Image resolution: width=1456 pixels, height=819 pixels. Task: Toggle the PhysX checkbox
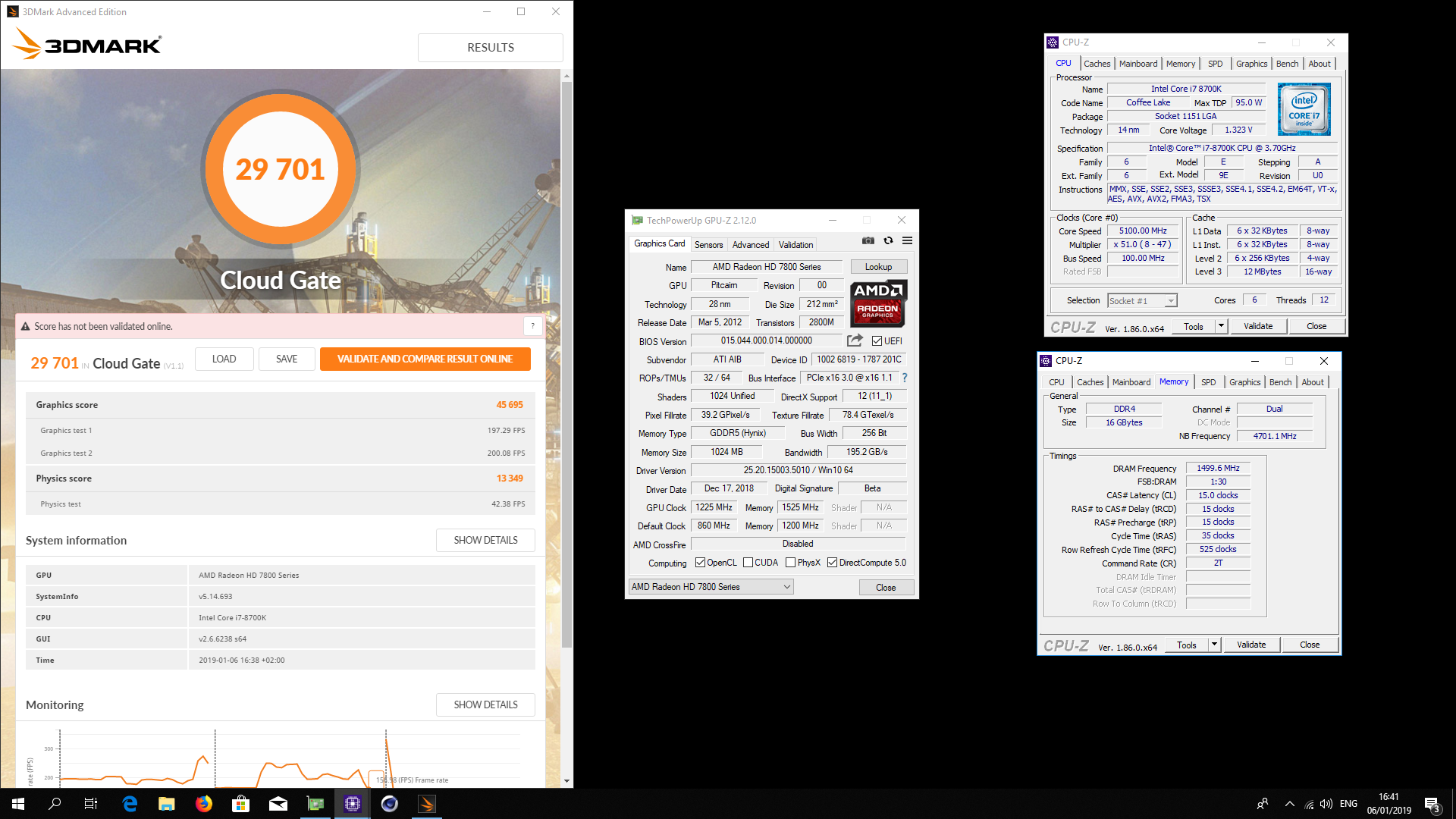pyautogui.click(x=791, y=563)
